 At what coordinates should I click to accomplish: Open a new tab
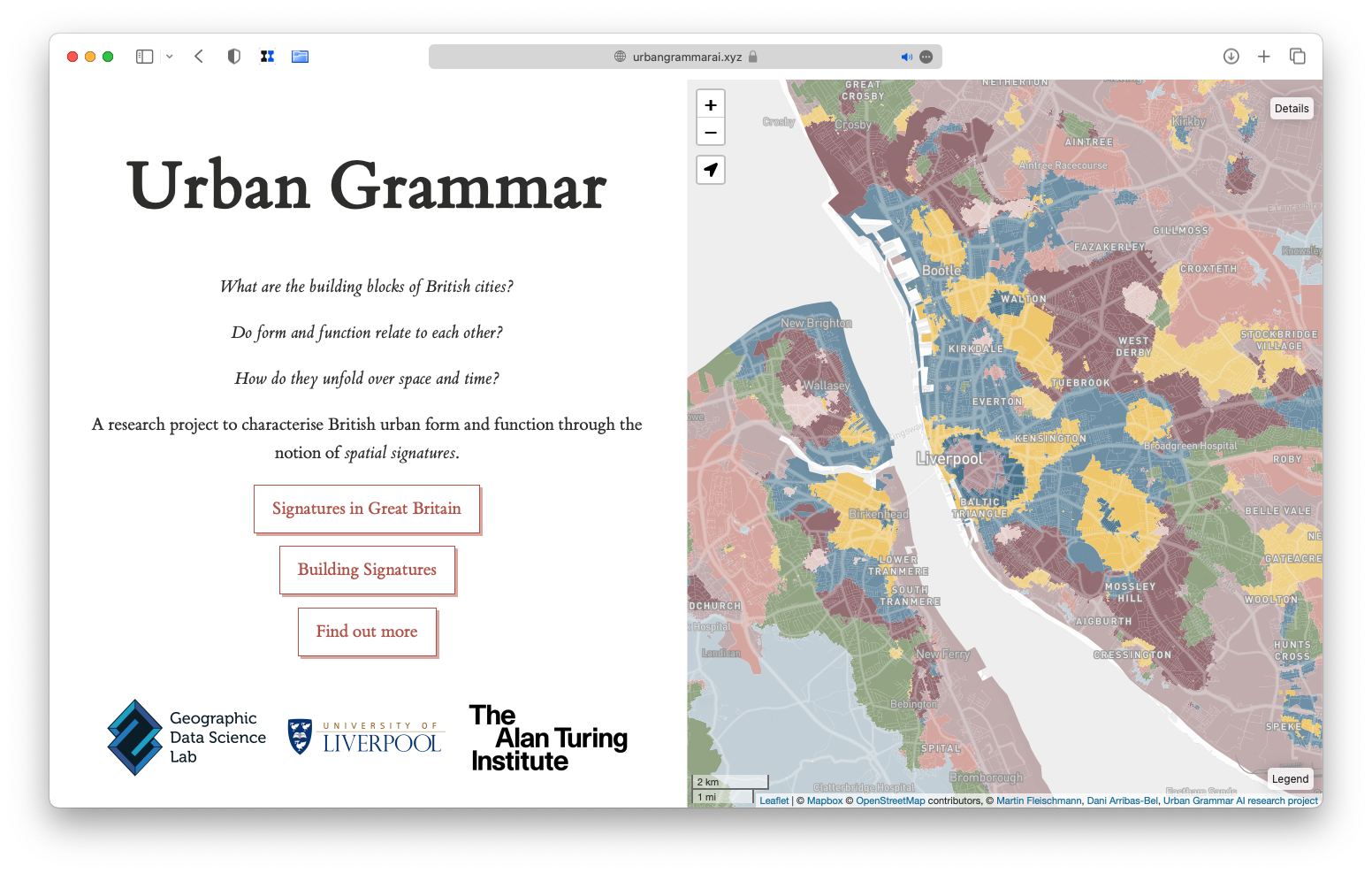[1264, 57]
